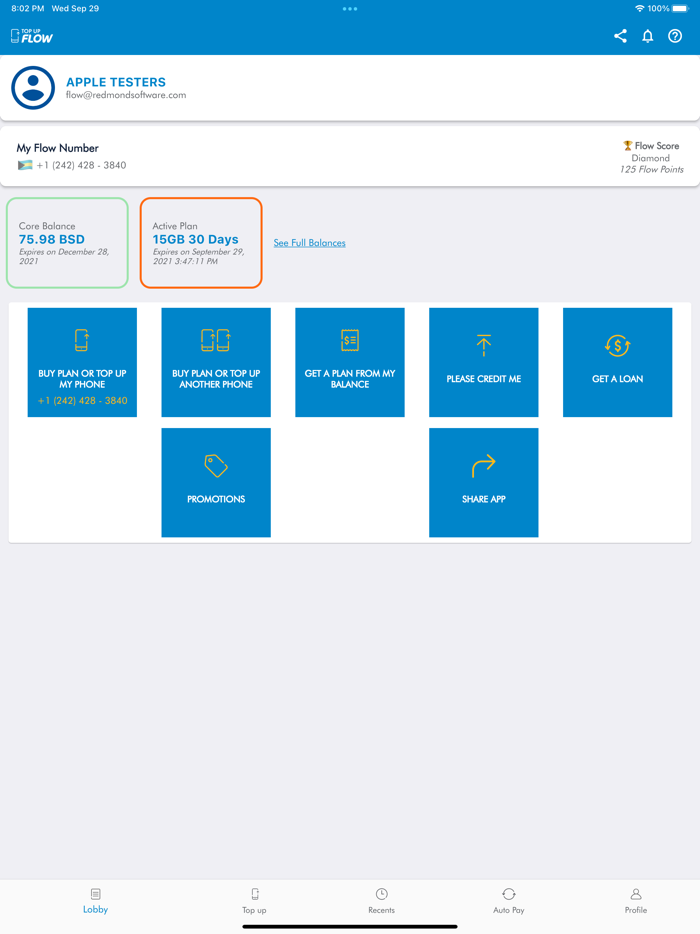Tap the user profile avatar
This screenshot has width=700, height=934.
pos(33,88)
